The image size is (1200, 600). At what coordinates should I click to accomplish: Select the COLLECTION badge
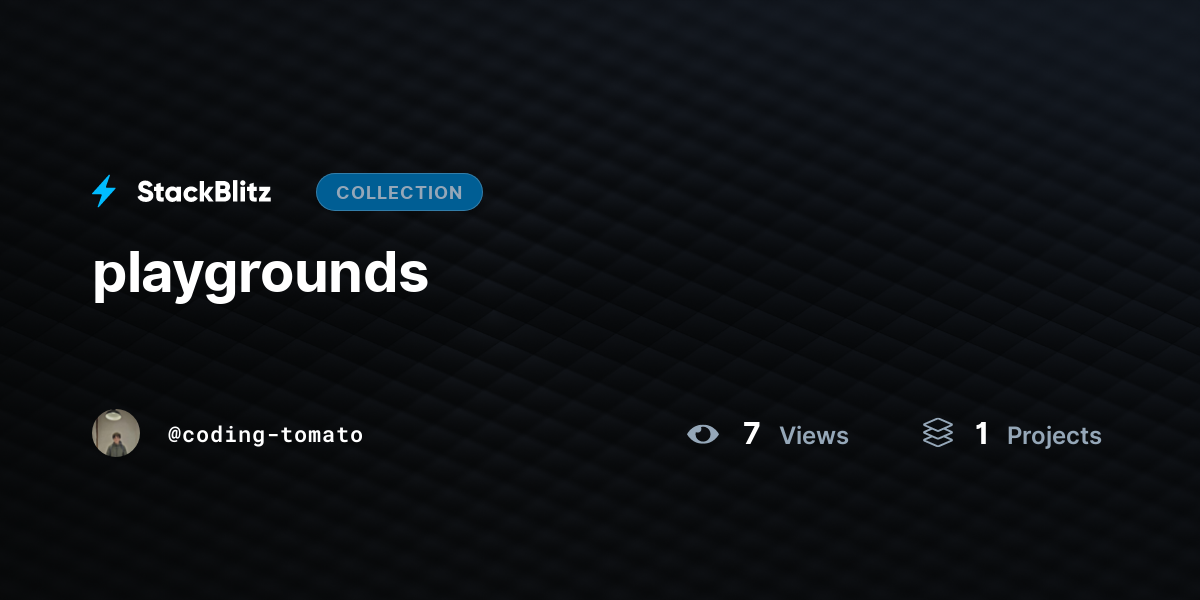(399, 192)
